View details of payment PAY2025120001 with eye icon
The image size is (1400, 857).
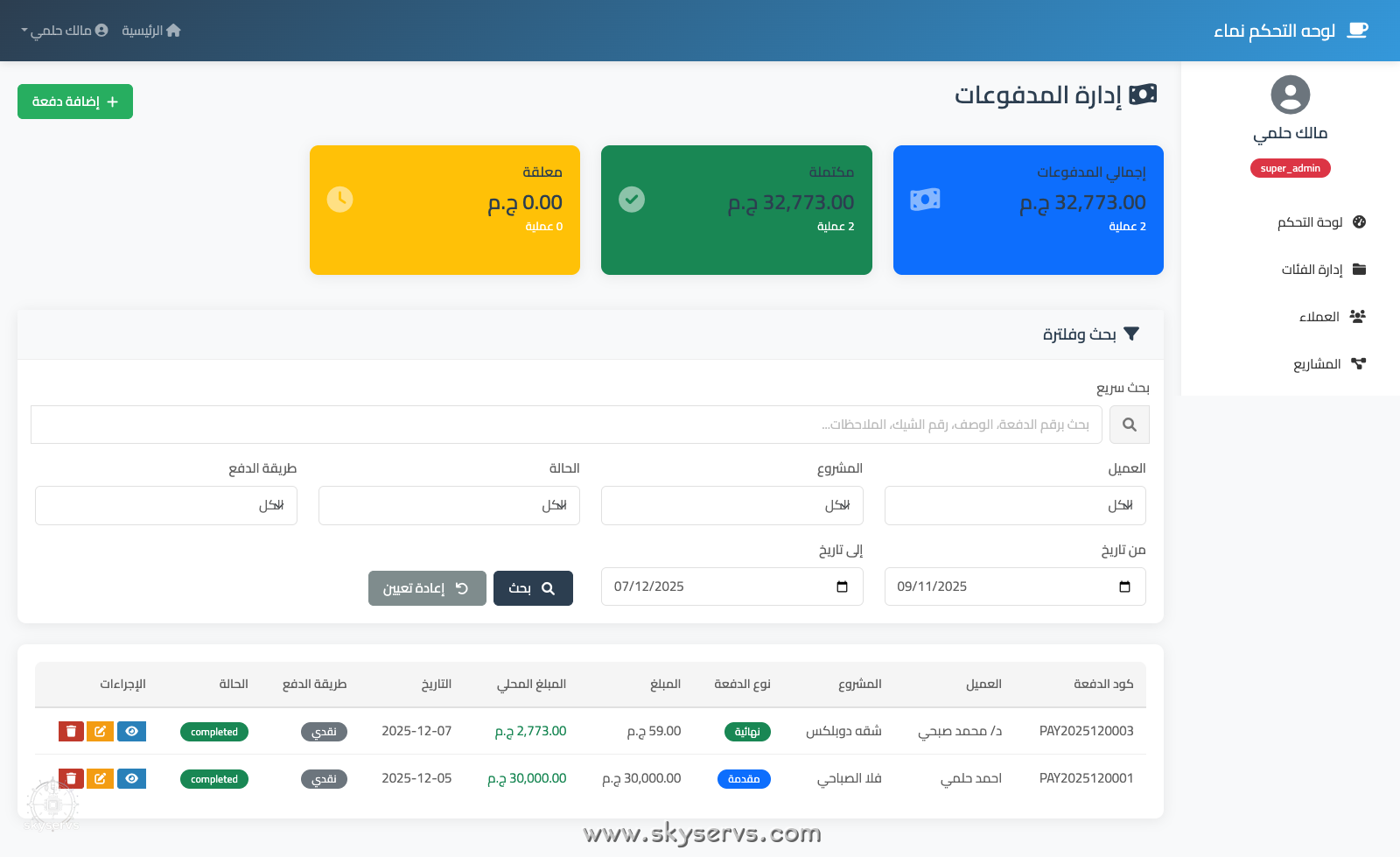pyautogui.click(x=131, y=778)
